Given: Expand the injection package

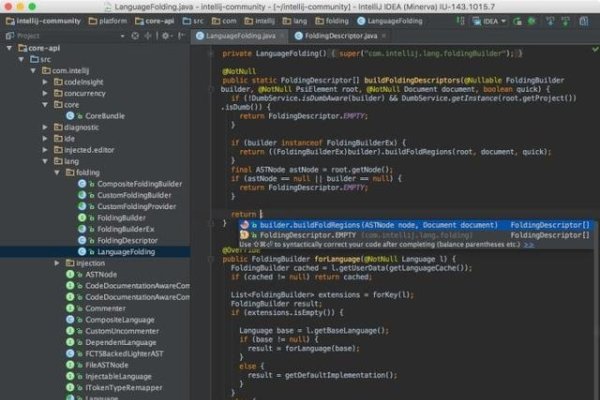Looking at the screenshot, I should [x=57, y=263].
